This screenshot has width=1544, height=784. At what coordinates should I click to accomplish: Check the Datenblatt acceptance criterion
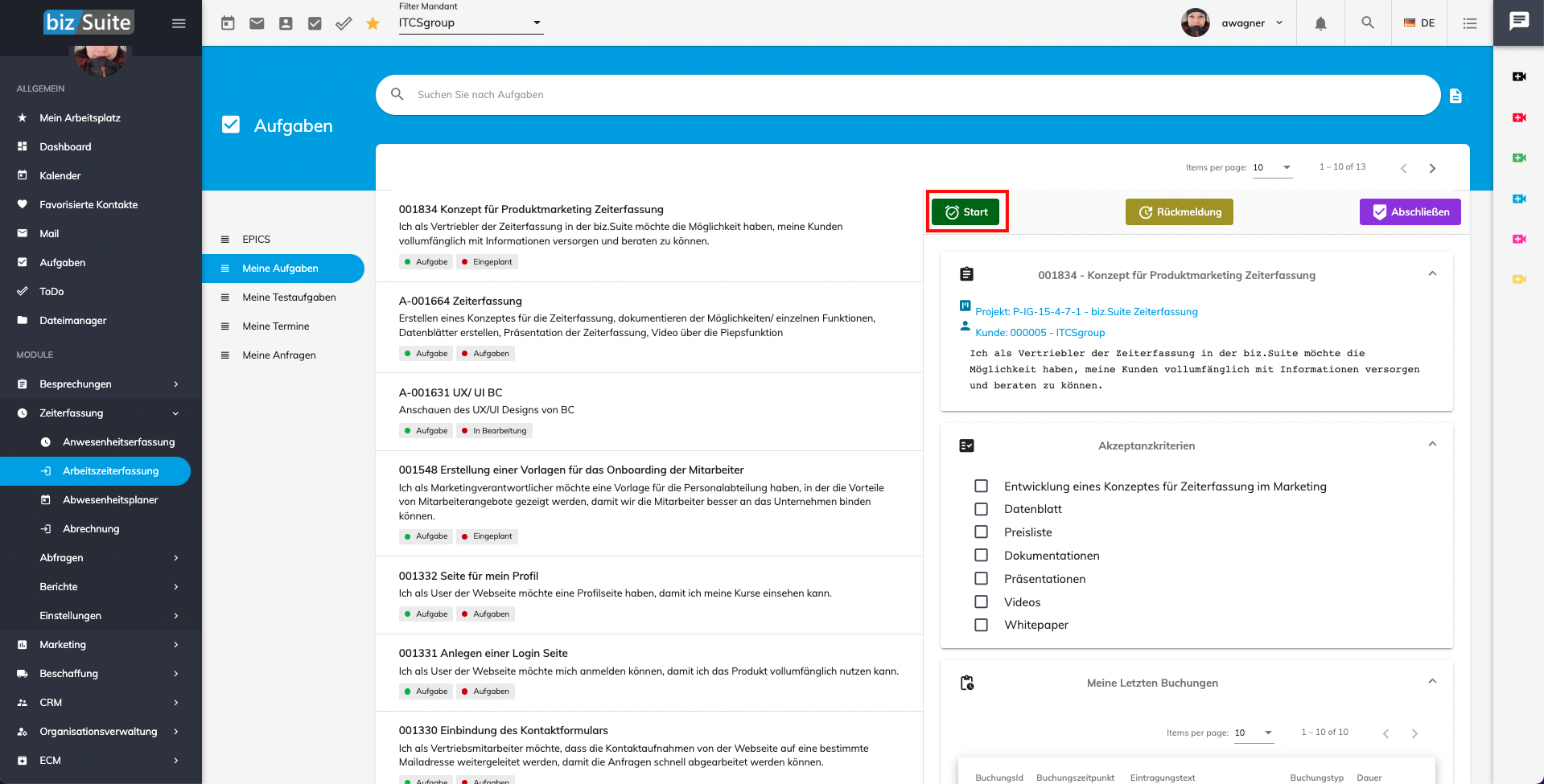981,509
